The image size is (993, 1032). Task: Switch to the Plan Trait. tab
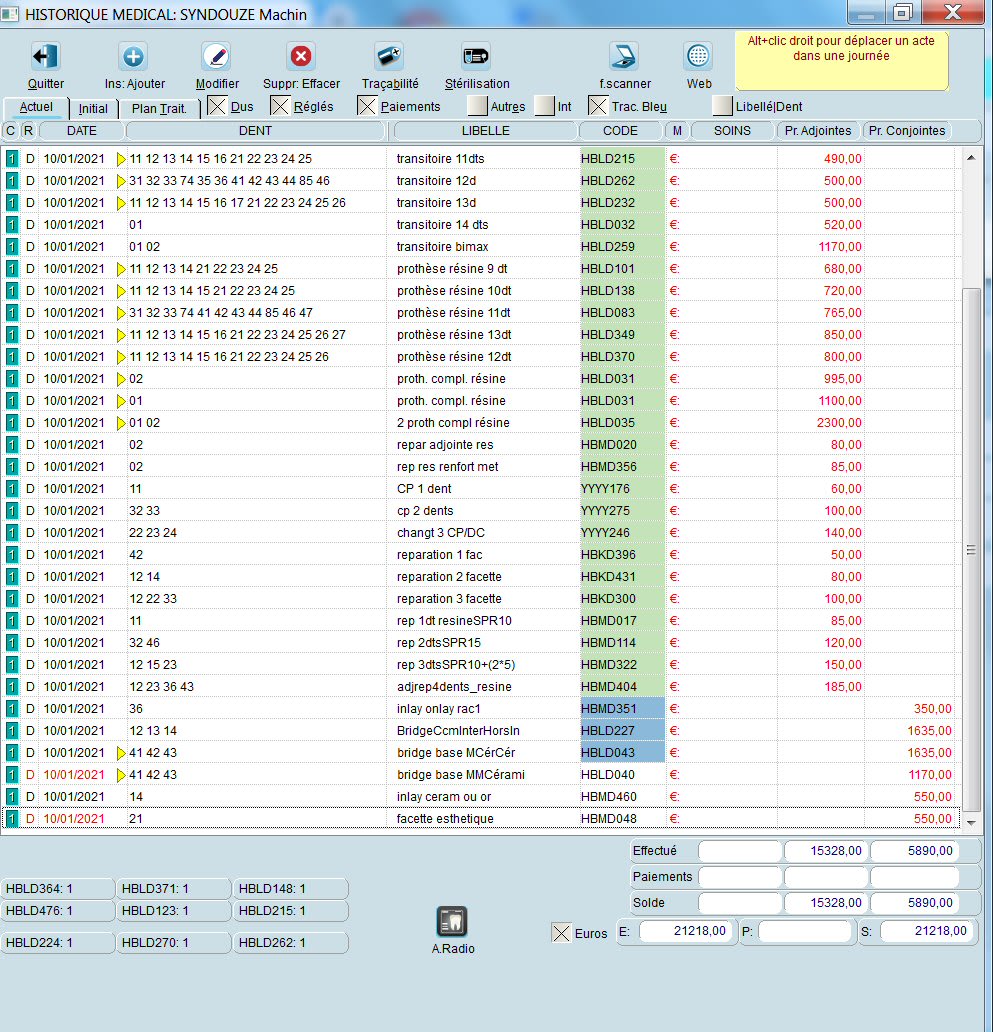(x=159, y=108)
